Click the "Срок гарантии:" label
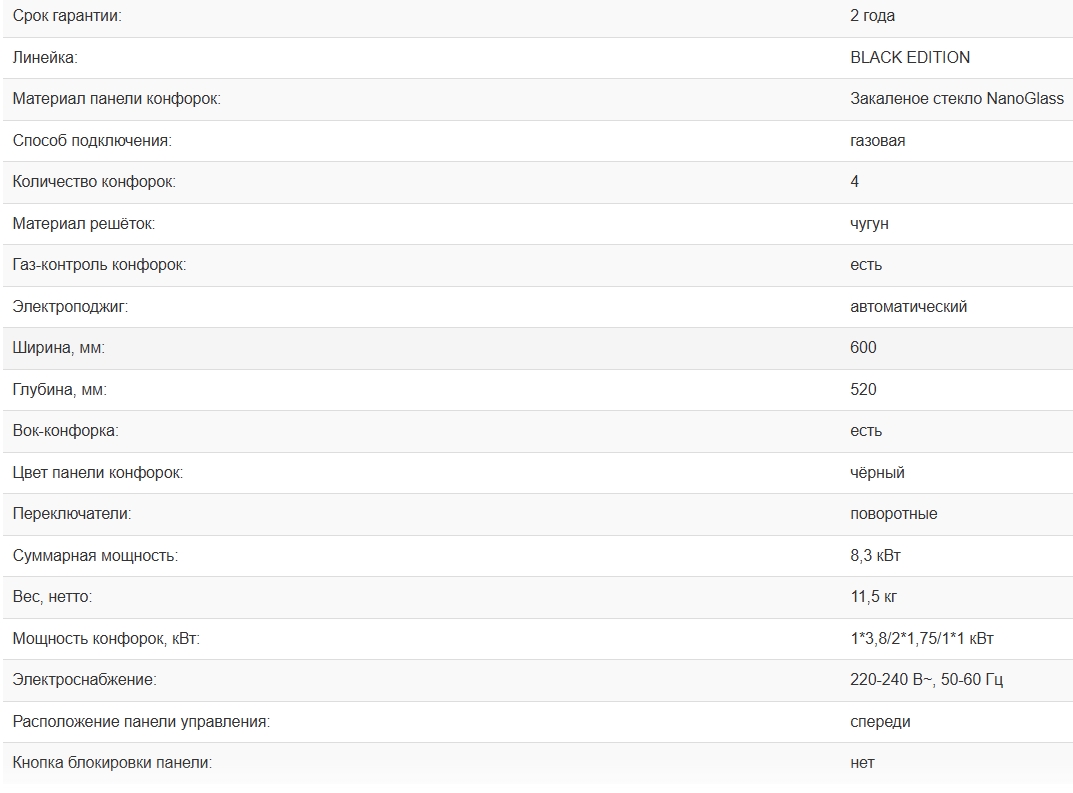Viewport: 1073px width, 793px height. (67, 16)
